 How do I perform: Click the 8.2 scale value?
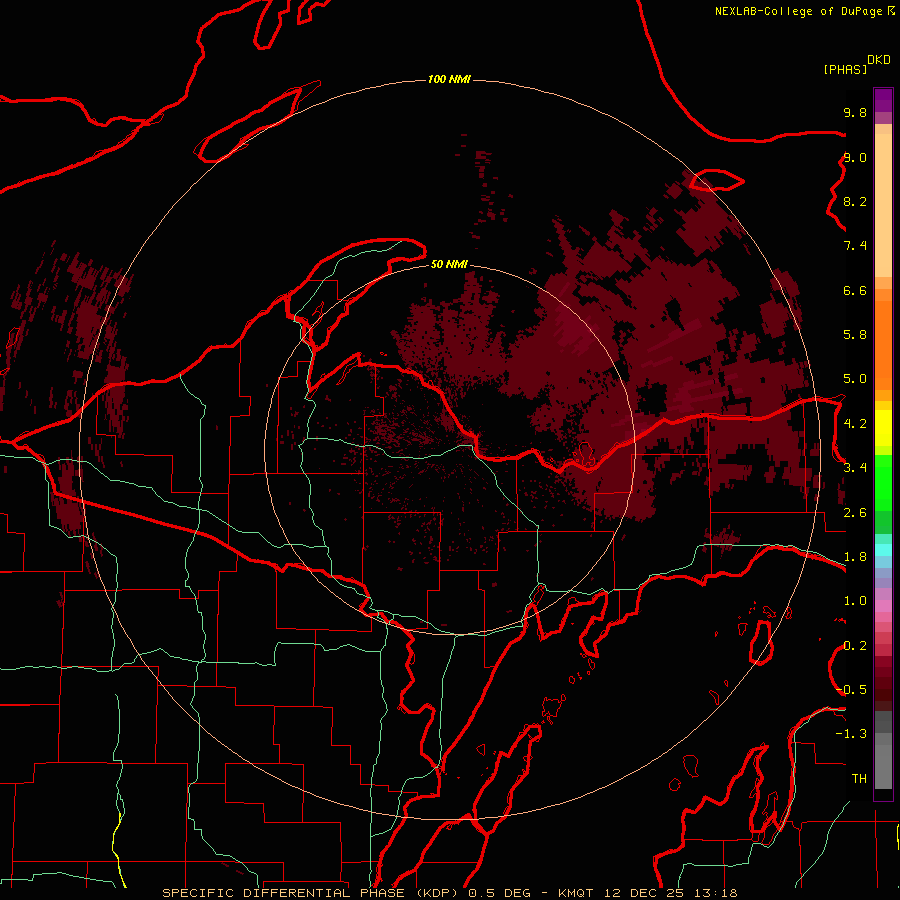(x=855, y=201)
